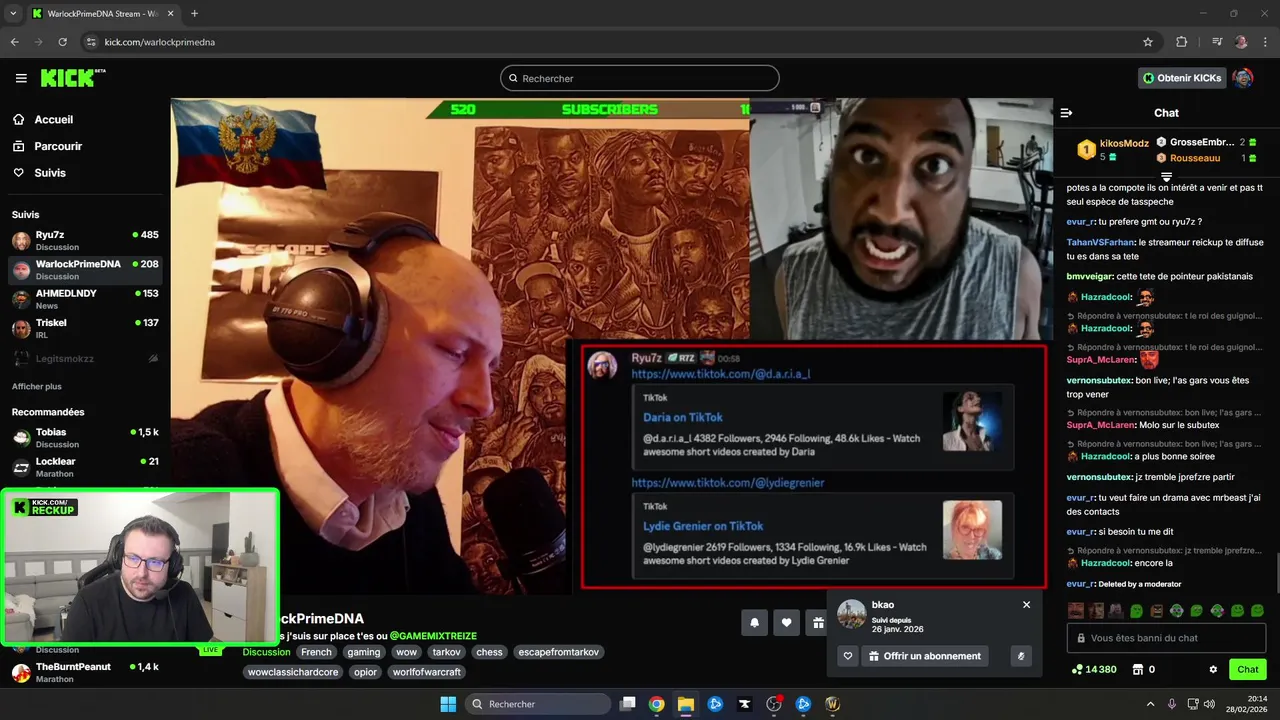Image resolution: width=1280 pixels, height=720 pixels.
Task: Open the tab search dropdown arrow
Action: pyautogui.click(x=13, y=14)
